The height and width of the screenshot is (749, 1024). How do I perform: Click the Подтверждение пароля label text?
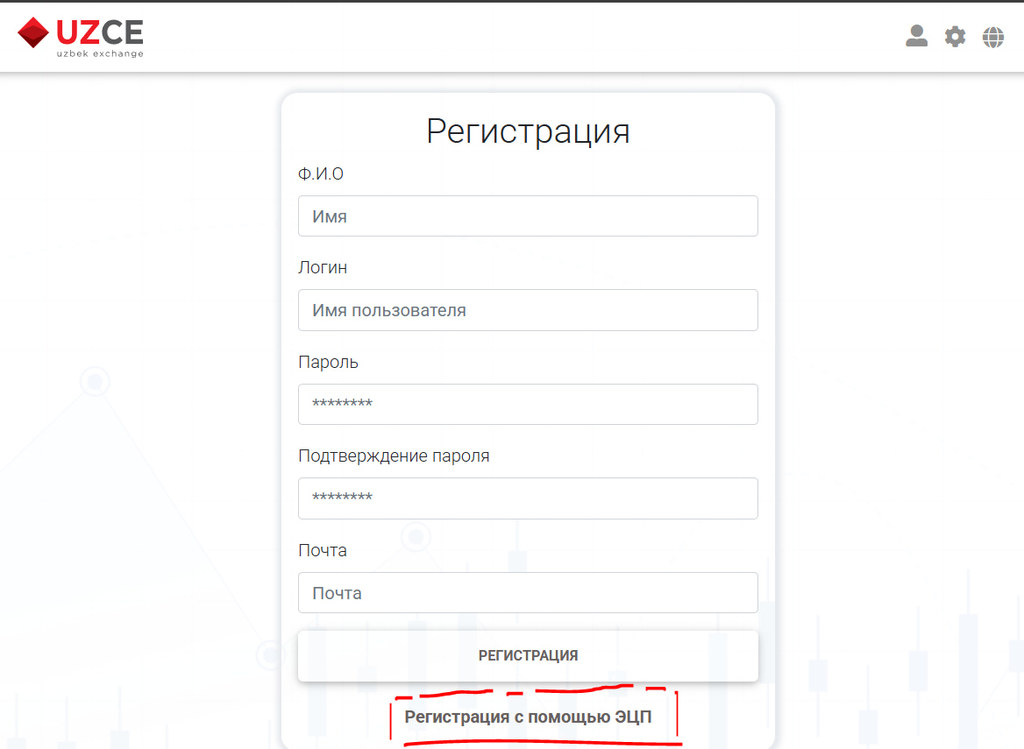393,456
